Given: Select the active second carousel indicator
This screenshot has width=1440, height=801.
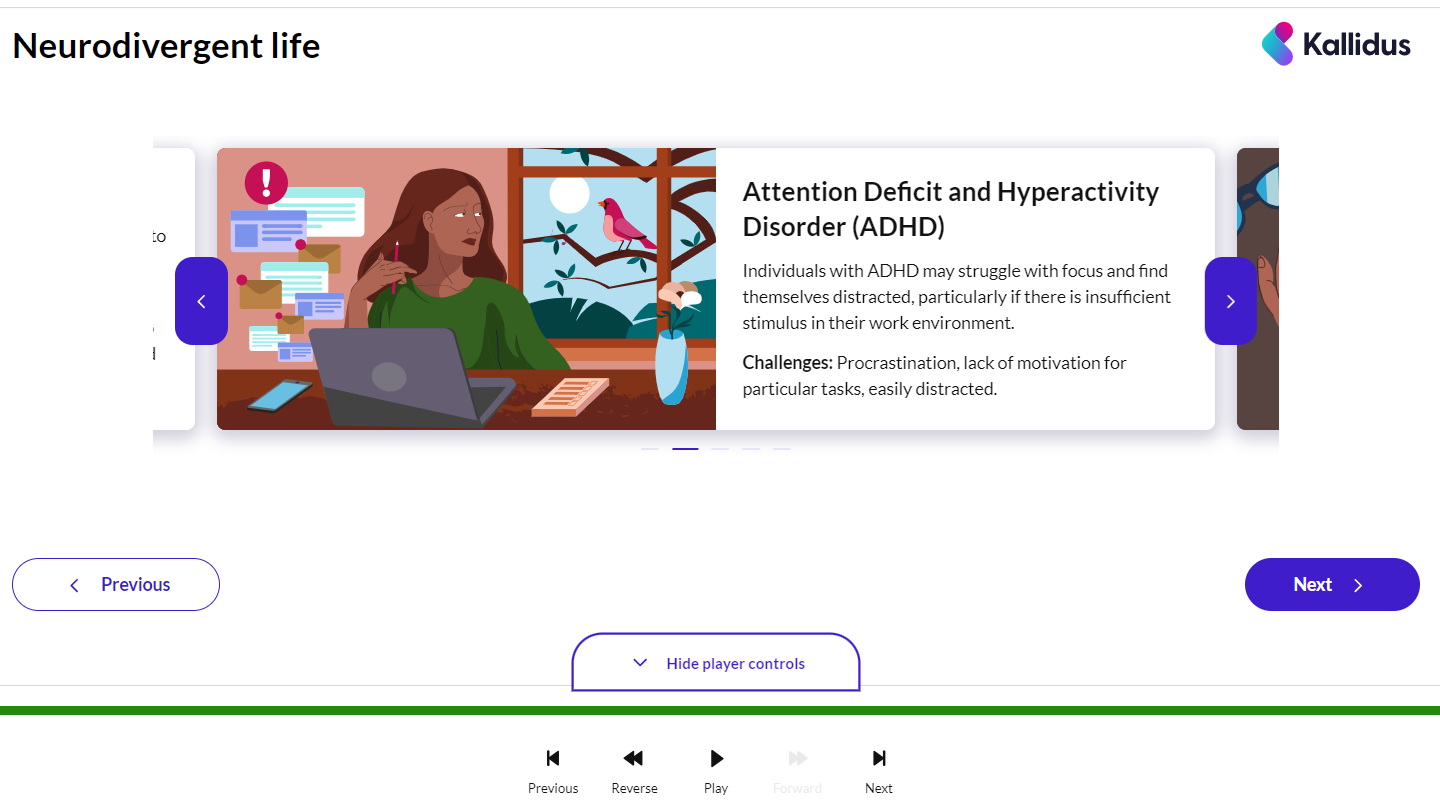Looking at the screenshot, I should [685, 449].
